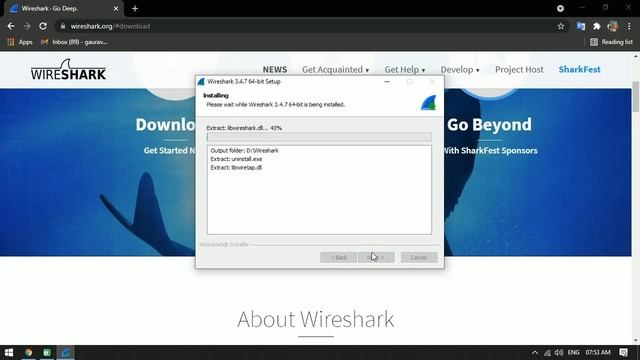Open the clock showing 07:53 AM
The image size is (640, 360).
pyautogui.click(x=598, y=352)
